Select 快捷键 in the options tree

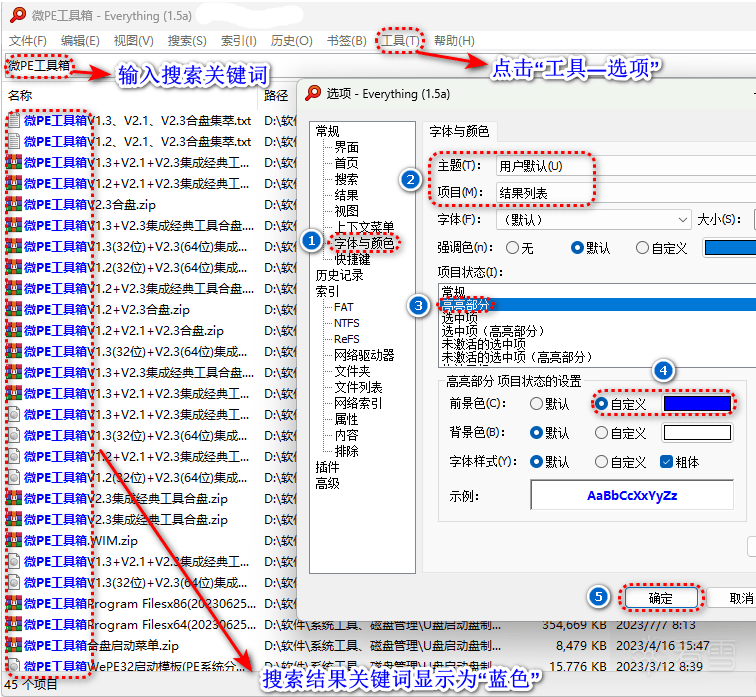pyautogui.click(x=353, y=259)
